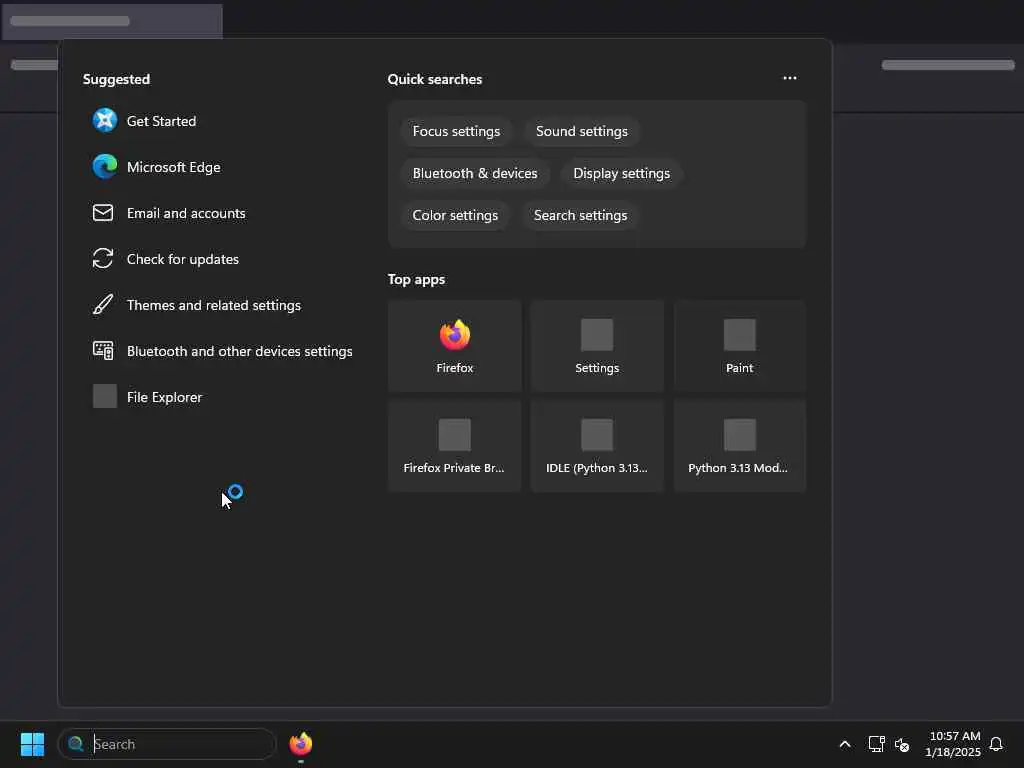
Task: Open Settings tile in Top apps
Action: pyautogui.click(x=597, y=346)
